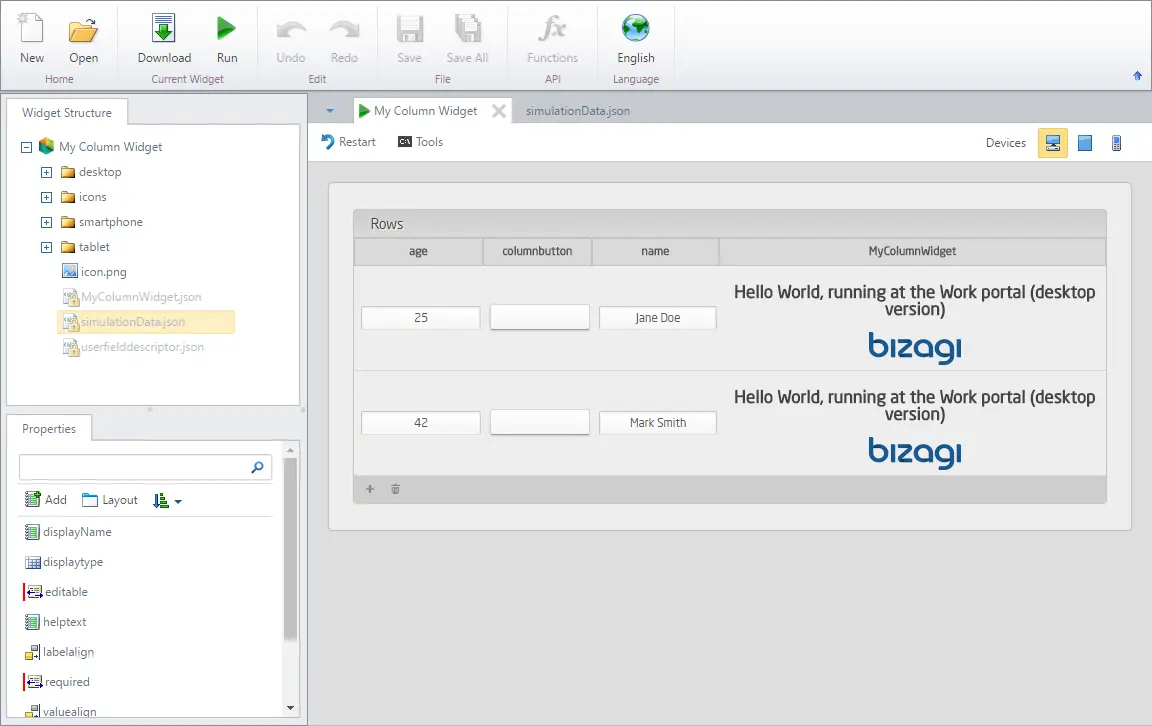
Task: Add a new property
Action: coord(46,500)
